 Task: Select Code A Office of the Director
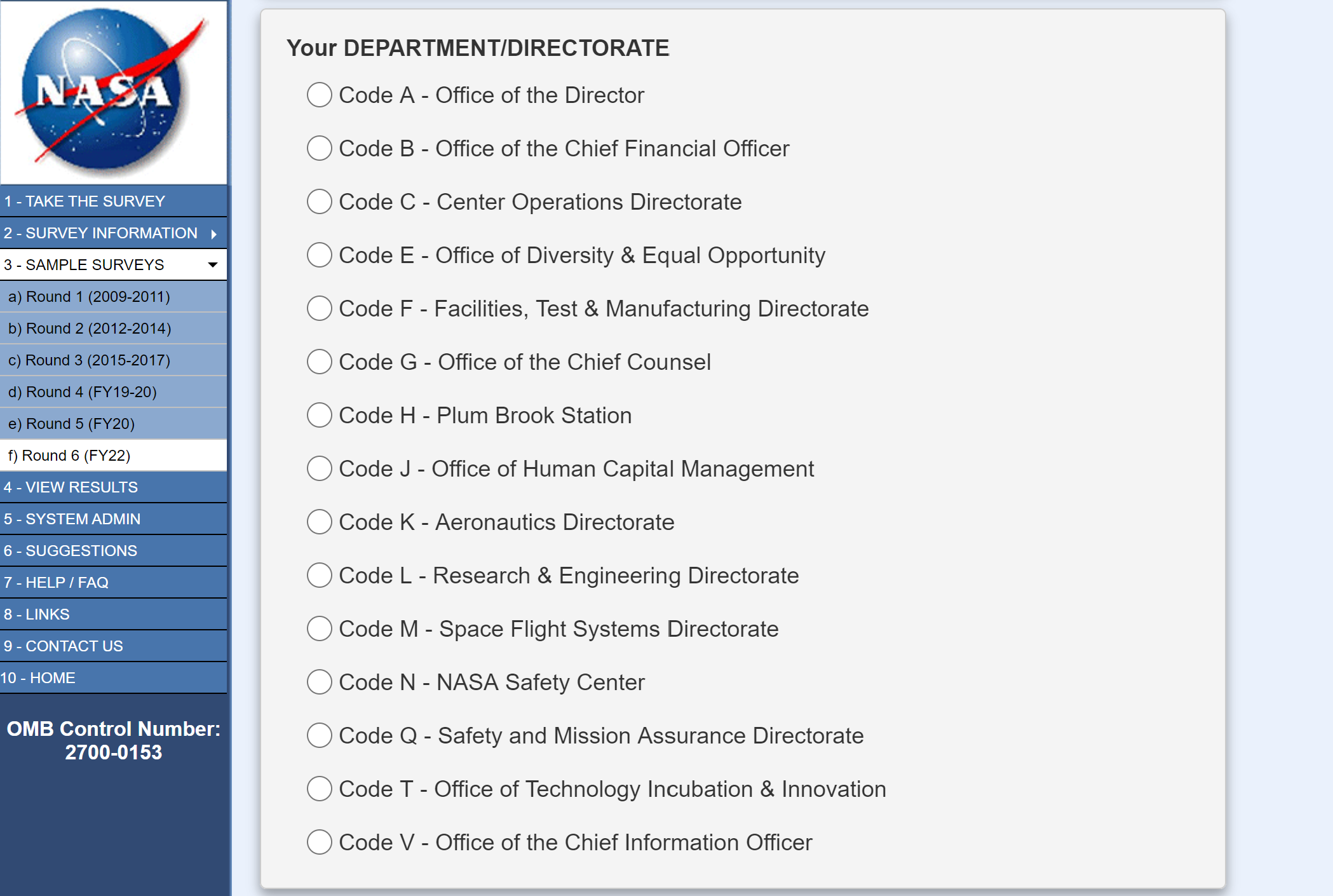click(x=319, y=95)
